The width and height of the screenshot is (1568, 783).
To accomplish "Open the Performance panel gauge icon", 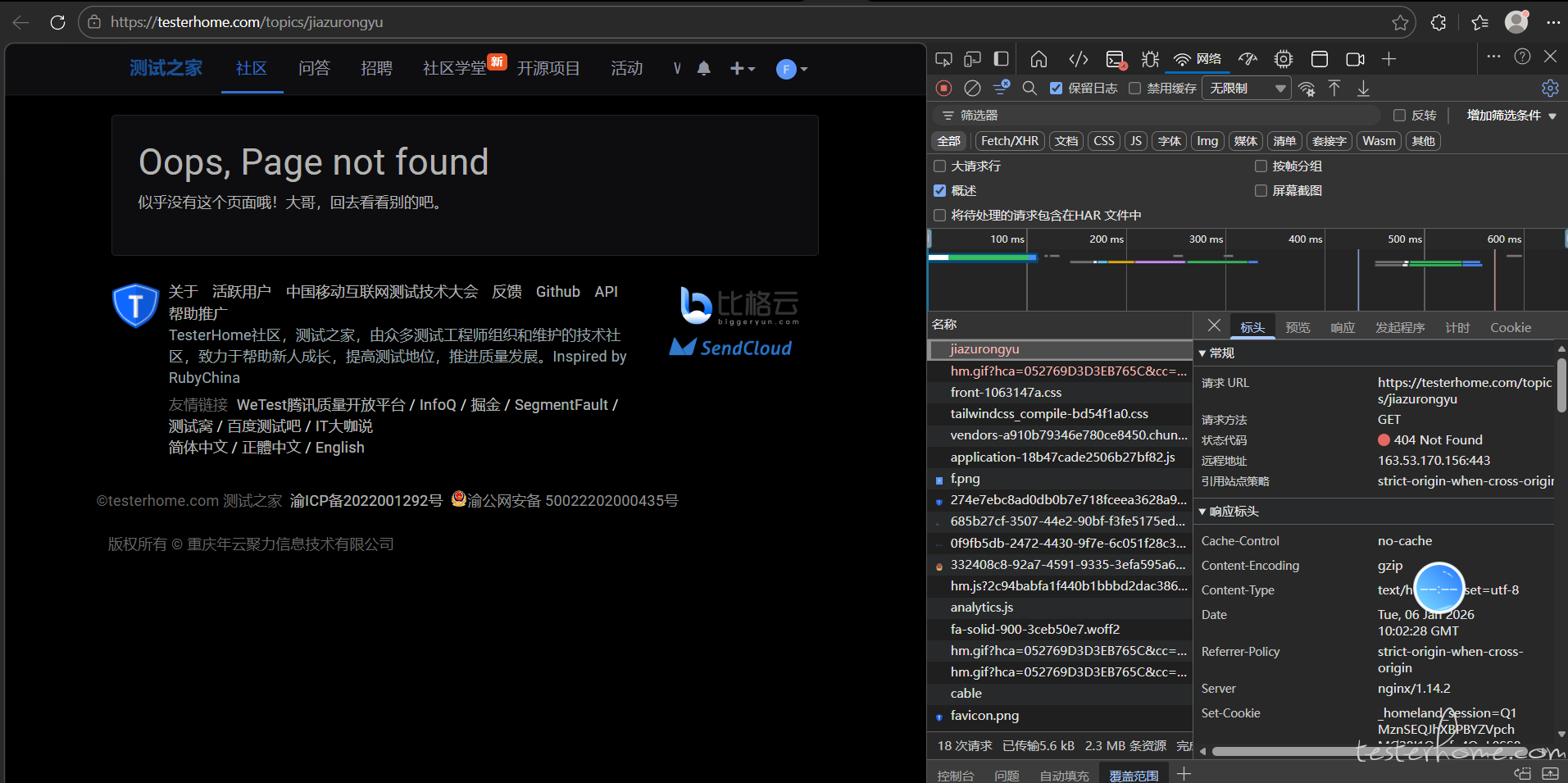I will [1248, 59].
